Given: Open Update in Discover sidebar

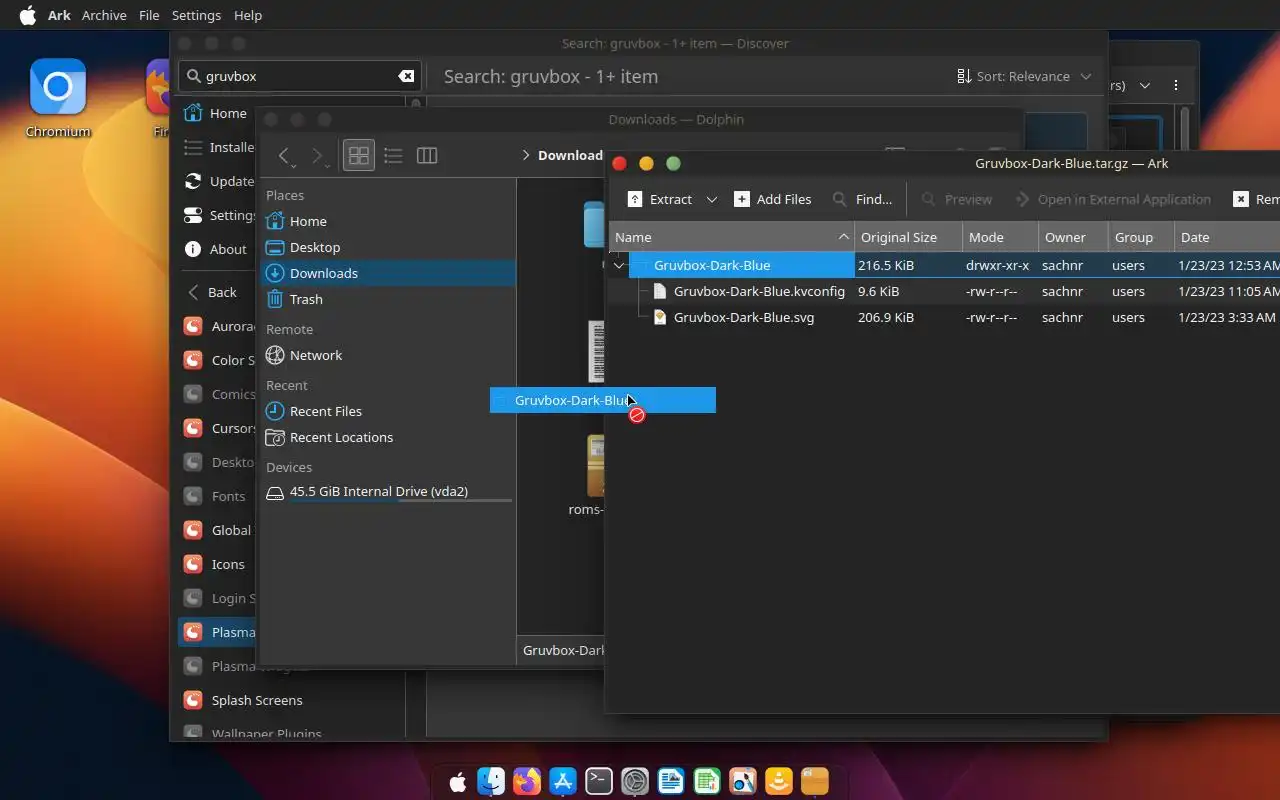Looking at the screenshot, I should (218, 181).
